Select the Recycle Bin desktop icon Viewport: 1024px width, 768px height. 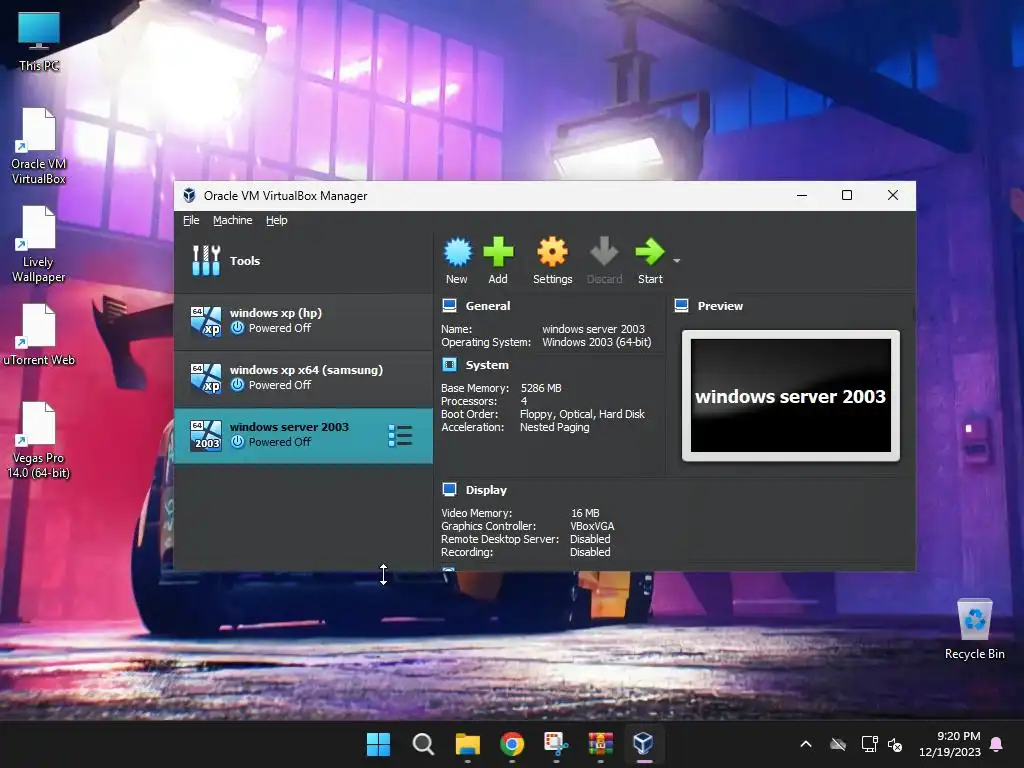point(974,629)
